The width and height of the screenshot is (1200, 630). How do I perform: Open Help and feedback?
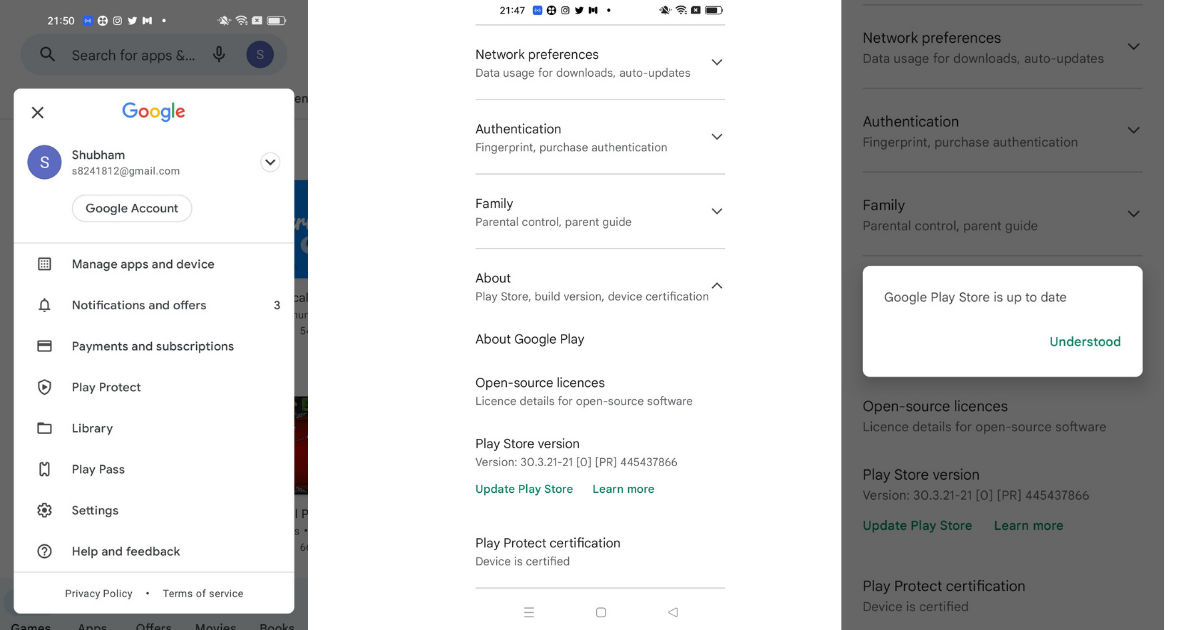click(x=154, y=551)
